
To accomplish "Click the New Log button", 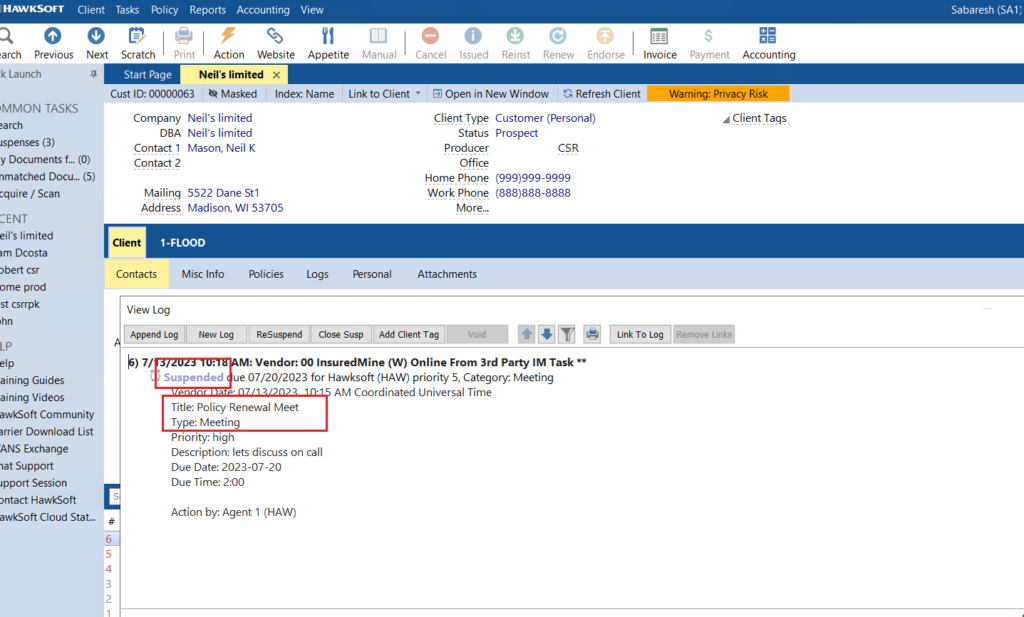I will tap(216, 334).
